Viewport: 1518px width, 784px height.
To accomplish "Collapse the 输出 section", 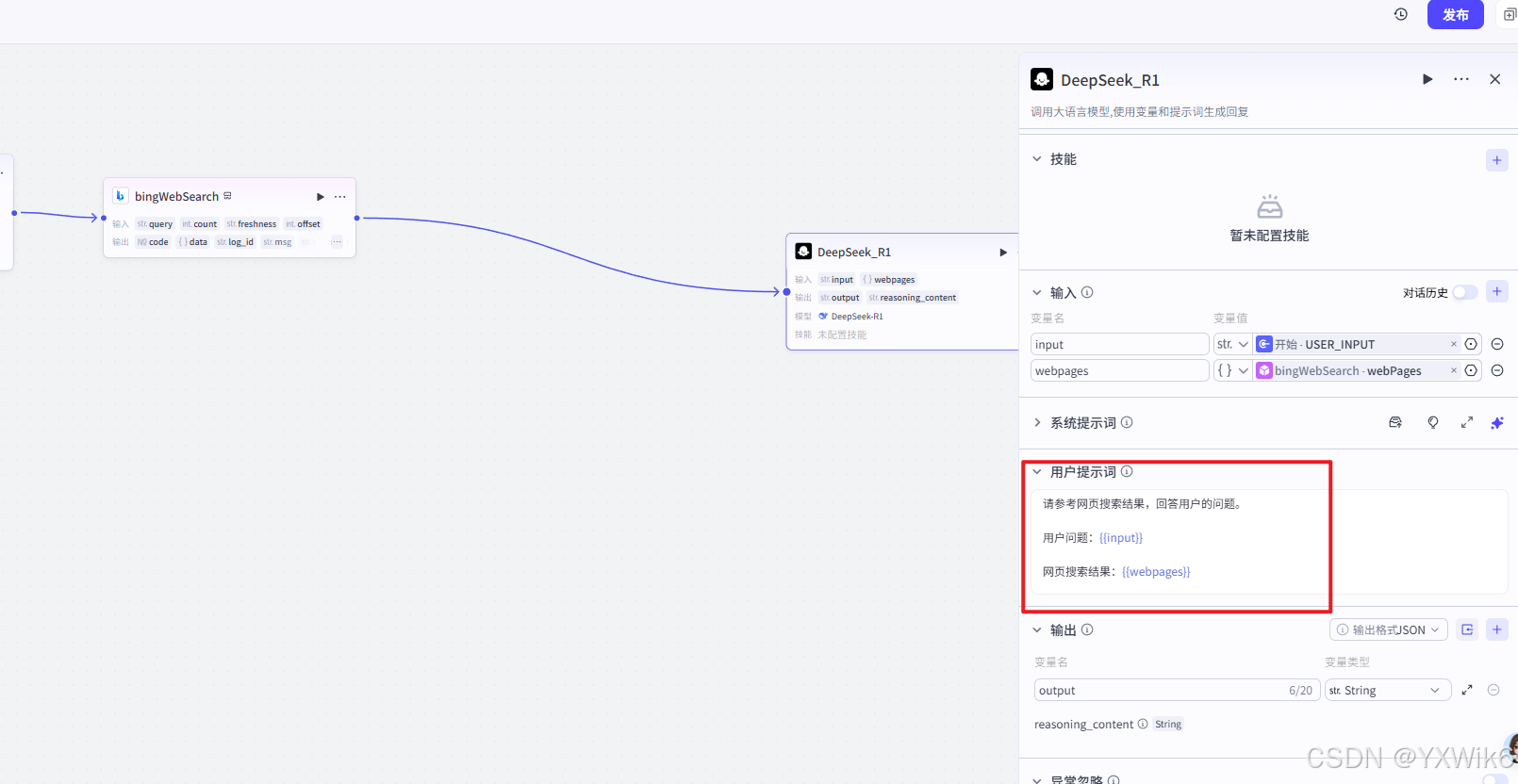I will [x=1037, y=629].
